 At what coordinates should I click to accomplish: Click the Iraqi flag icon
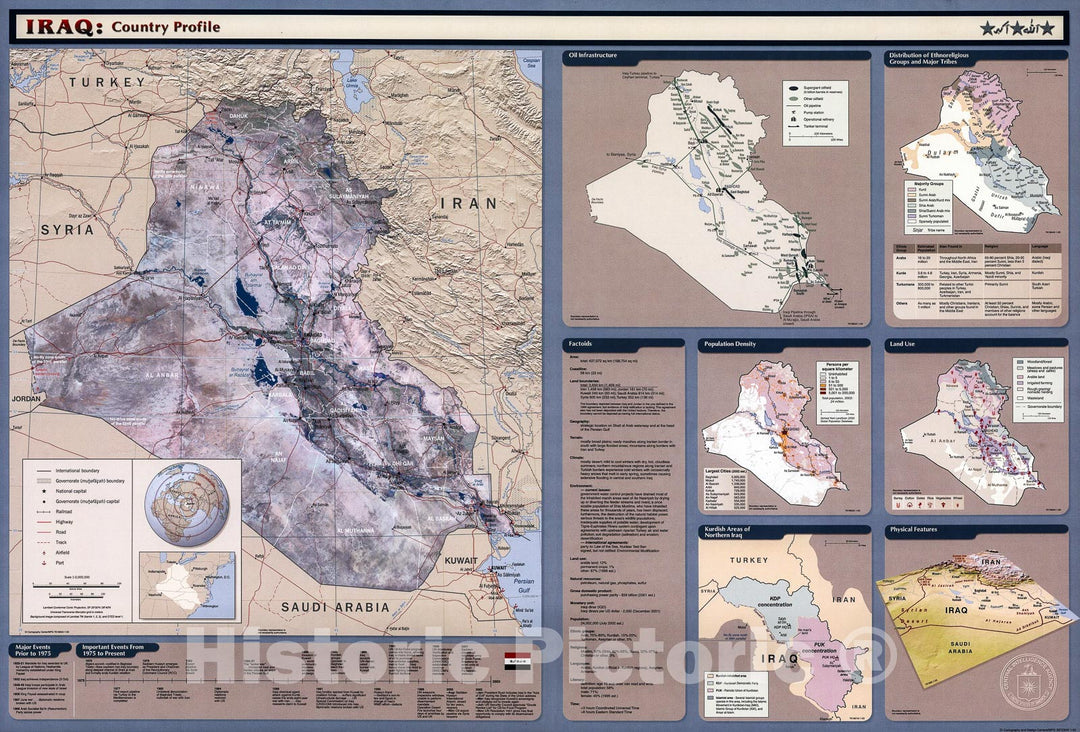(510, 661)
